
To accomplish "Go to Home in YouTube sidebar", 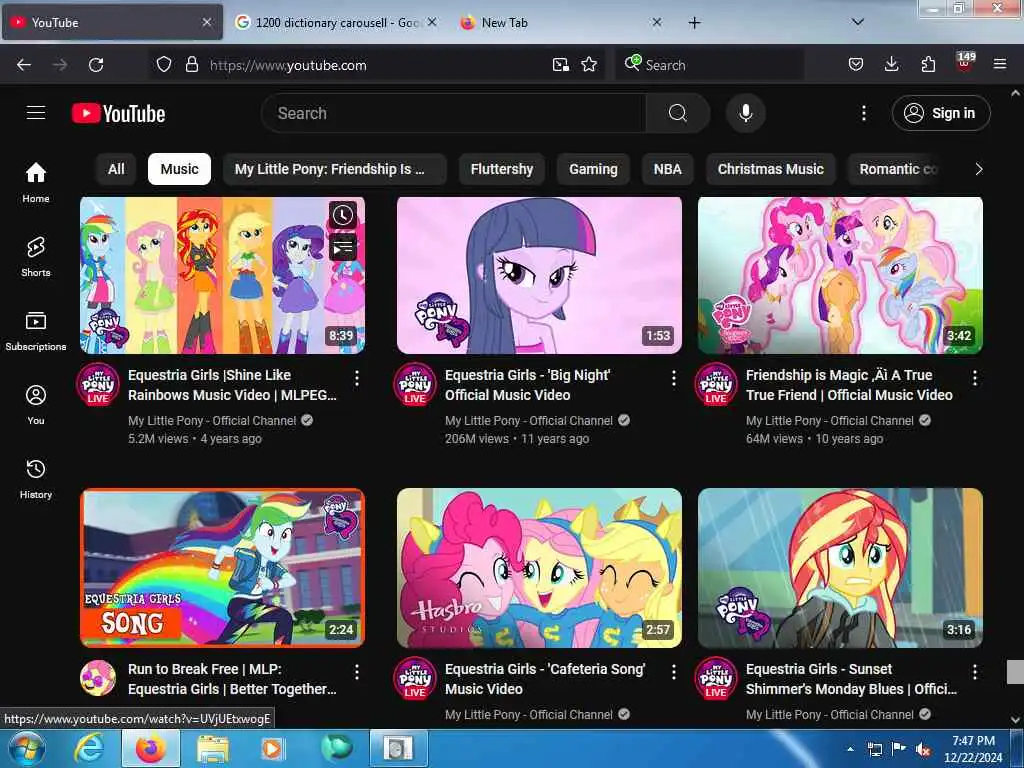I will (x=36, y=182).
